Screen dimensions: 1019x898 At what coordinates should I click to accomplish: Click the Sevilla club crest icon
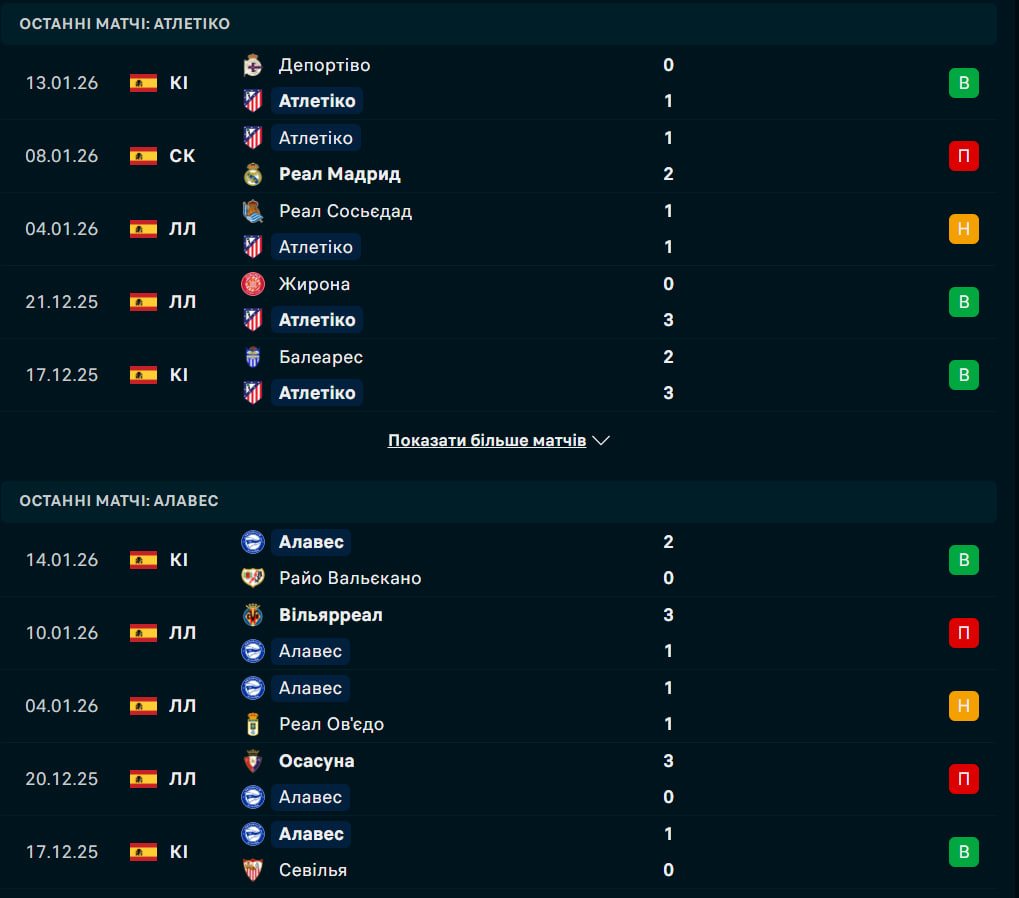[253, 870]
